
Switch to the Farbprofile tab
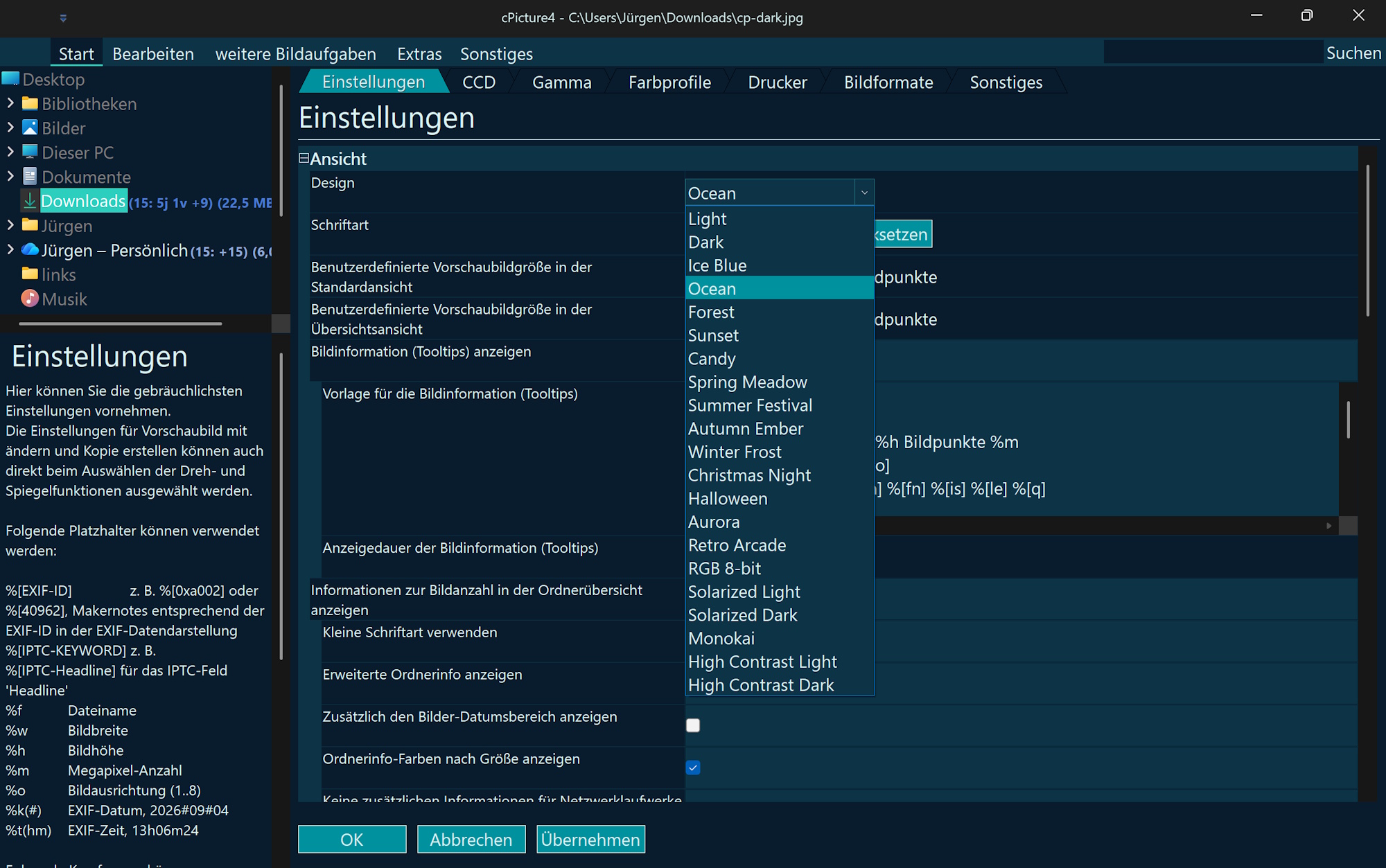click(669, 82)
